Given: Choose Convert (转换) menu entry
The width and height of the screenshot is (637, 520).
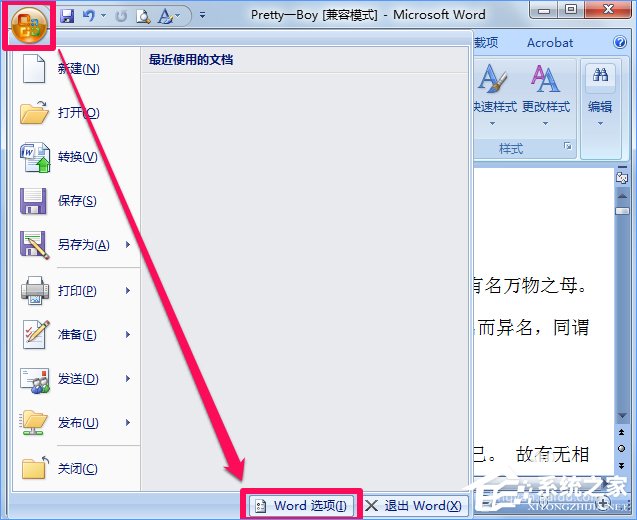Looking at the screenshot, I should tap(76, 157).
